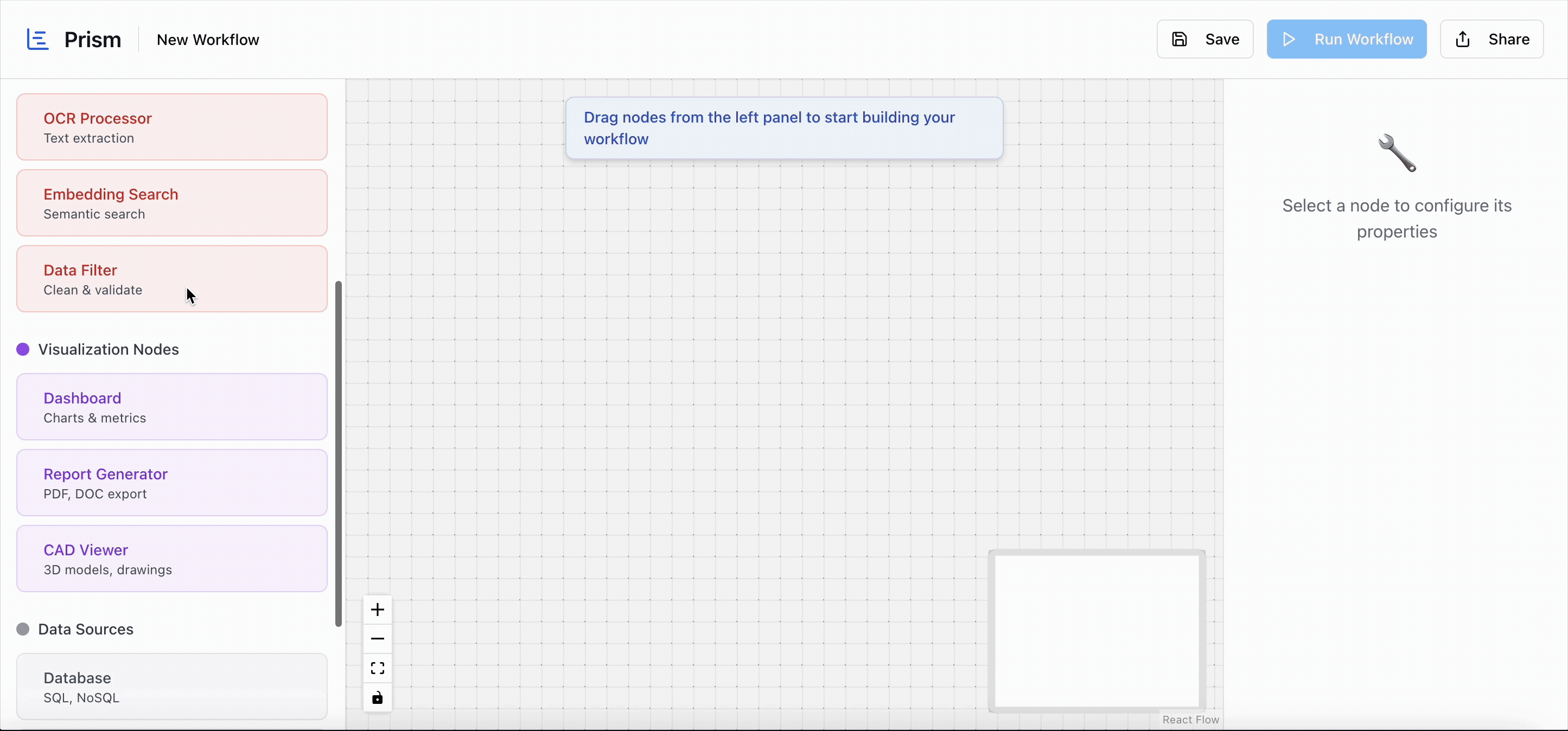Click the wrench icon in properties panel

pos(1397,152)
